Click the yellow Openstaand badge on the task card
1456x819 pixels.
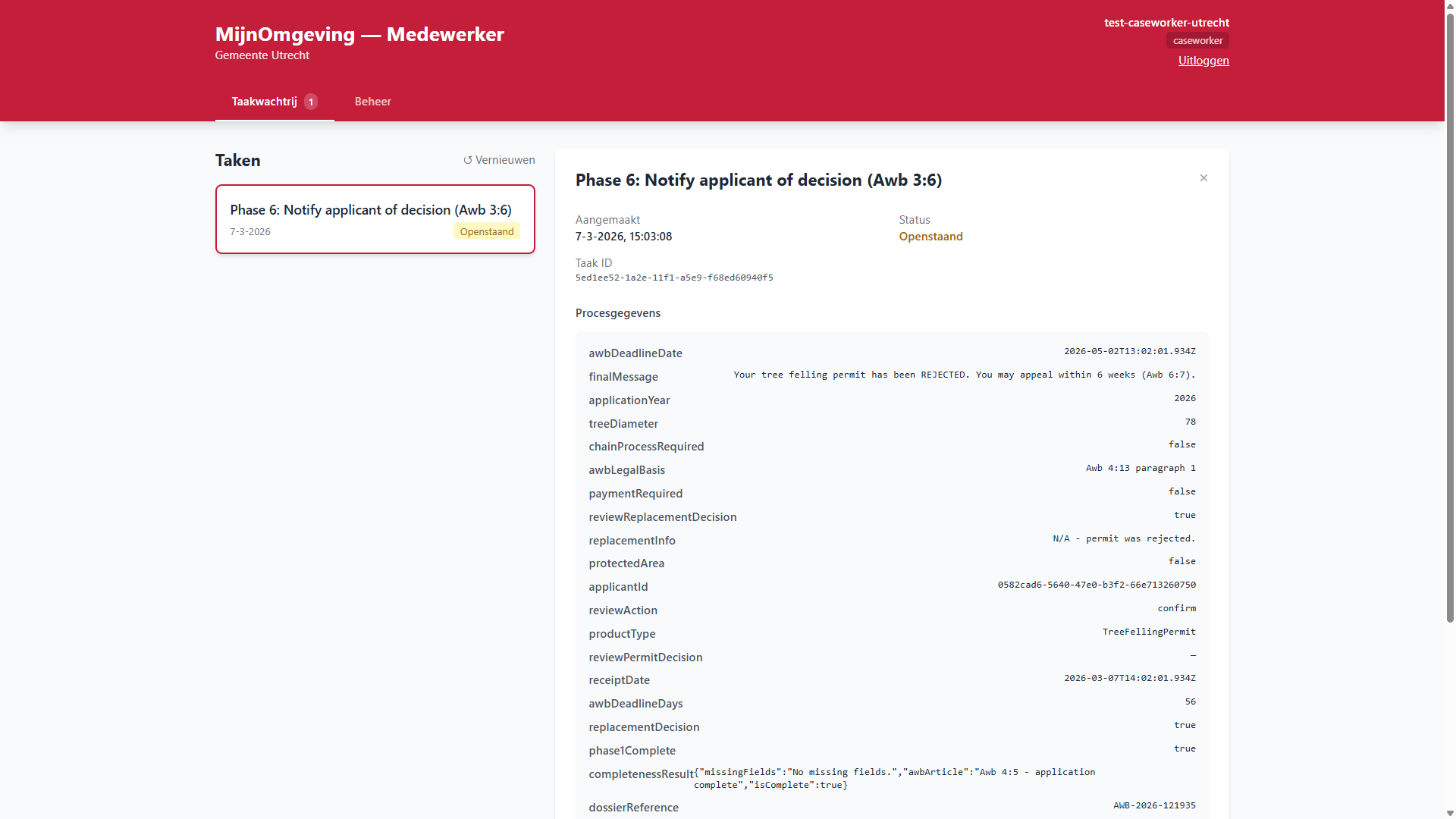click(x=486, y=231)
